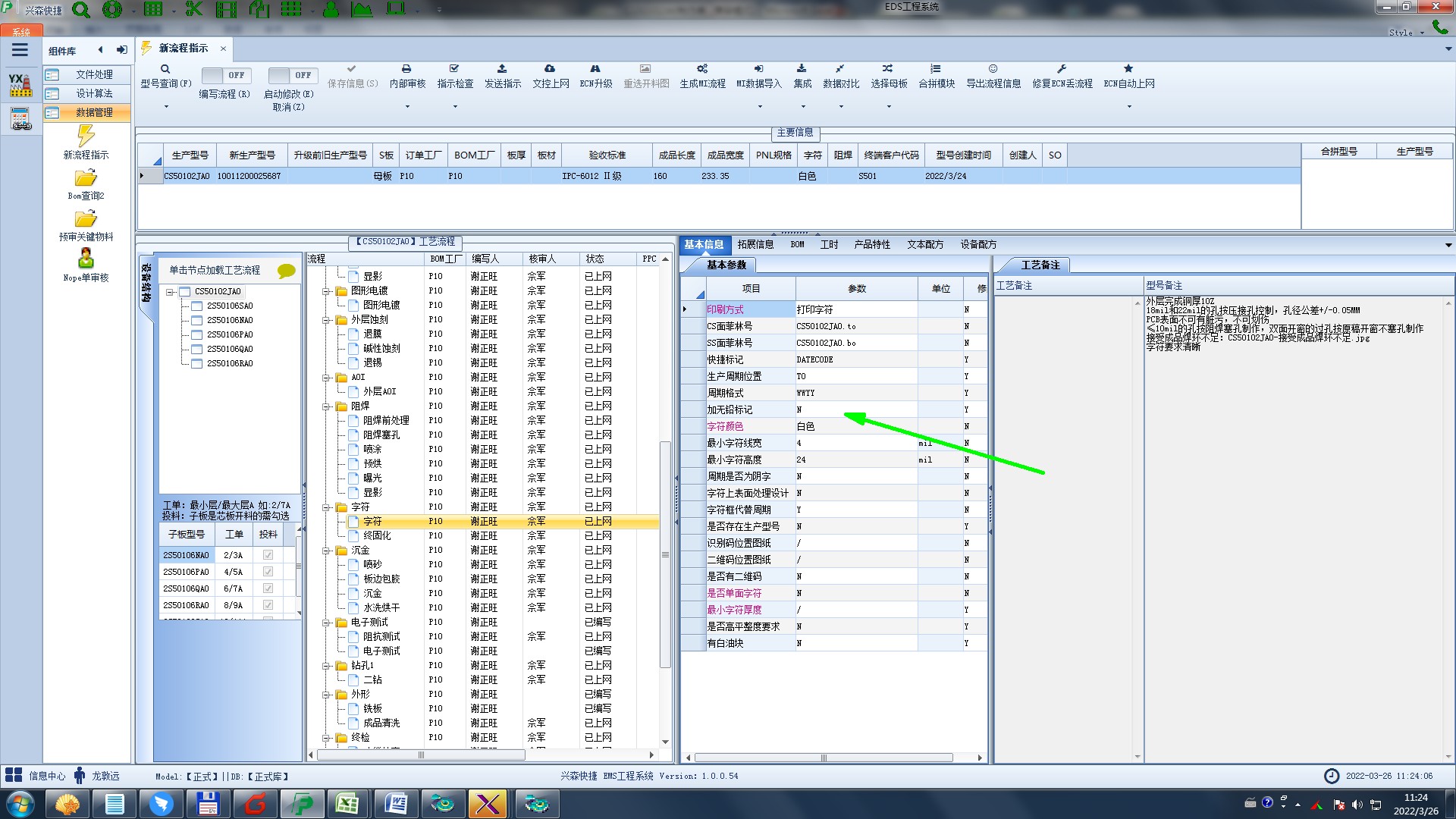The image size is (1456, 819).
Task: Open Excel from the Windows taskbar
Action: (348, 804)
